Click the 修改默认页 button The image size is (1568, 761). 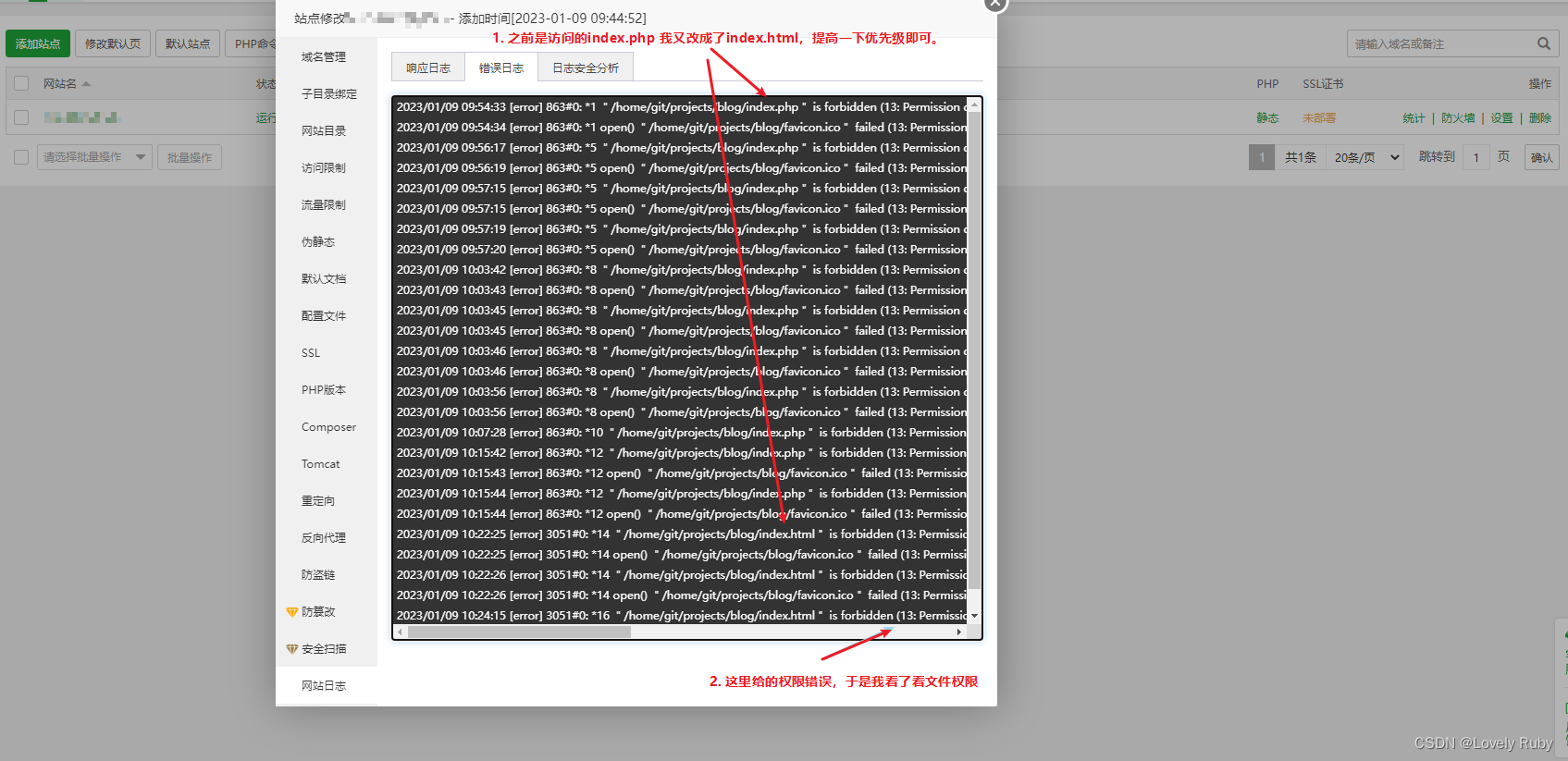point(113,43)
